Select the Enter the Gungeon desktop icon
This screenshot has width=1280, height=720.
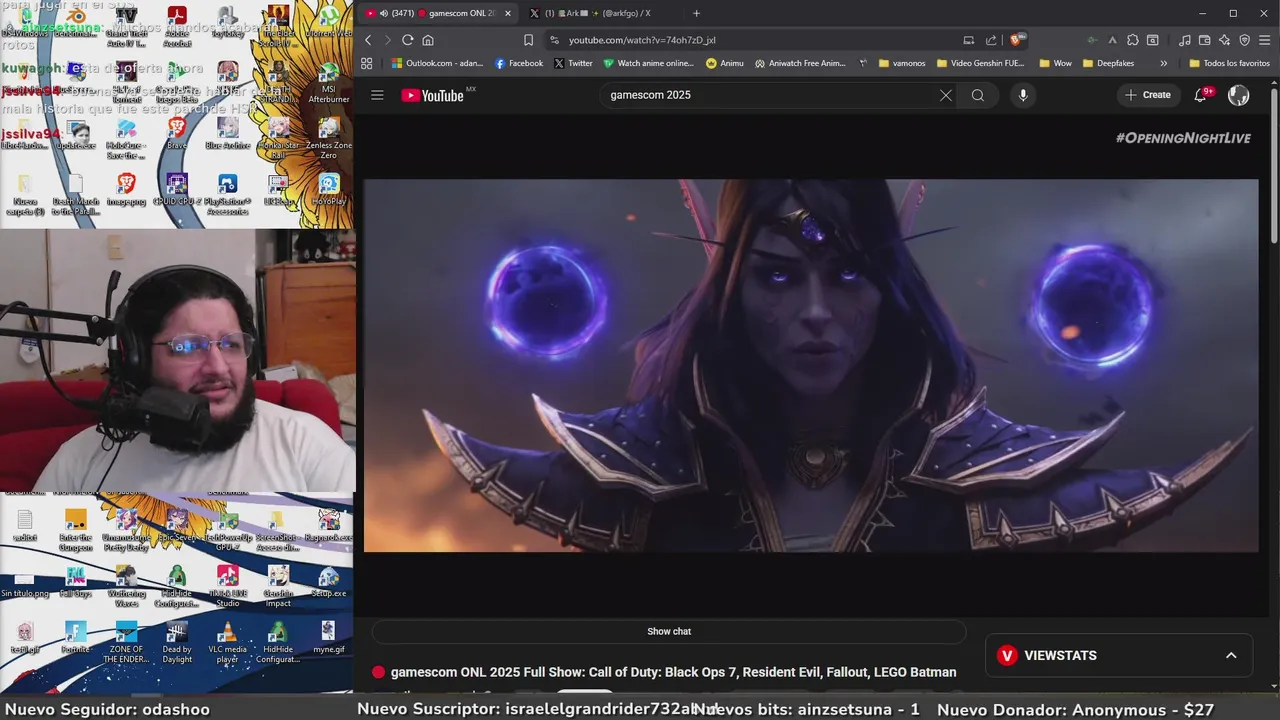tap(76, 530)
